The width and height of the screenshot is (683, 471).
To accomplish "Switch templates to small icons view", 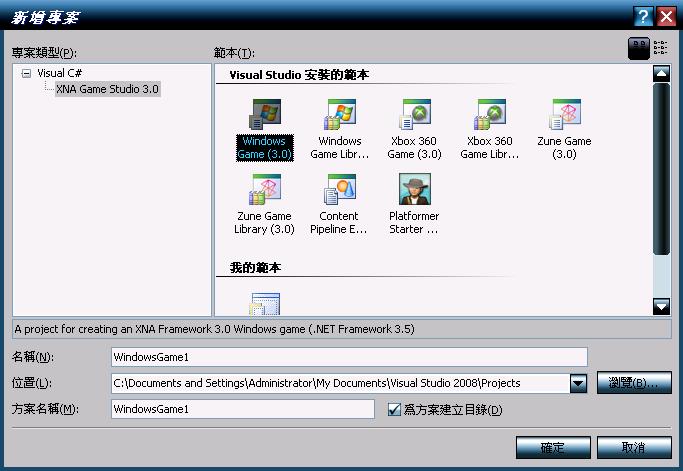I will coord(660,47).
